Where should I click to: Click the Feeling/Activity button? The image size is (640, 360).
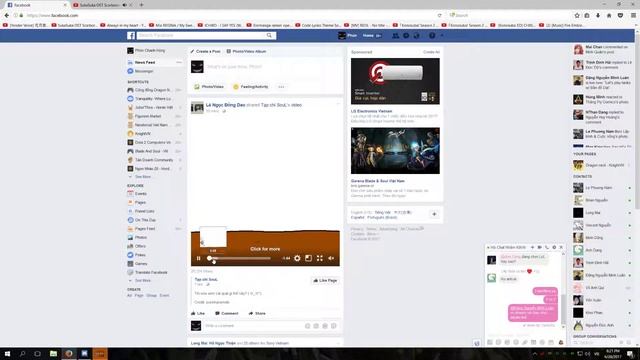click(x=251, y=87)
